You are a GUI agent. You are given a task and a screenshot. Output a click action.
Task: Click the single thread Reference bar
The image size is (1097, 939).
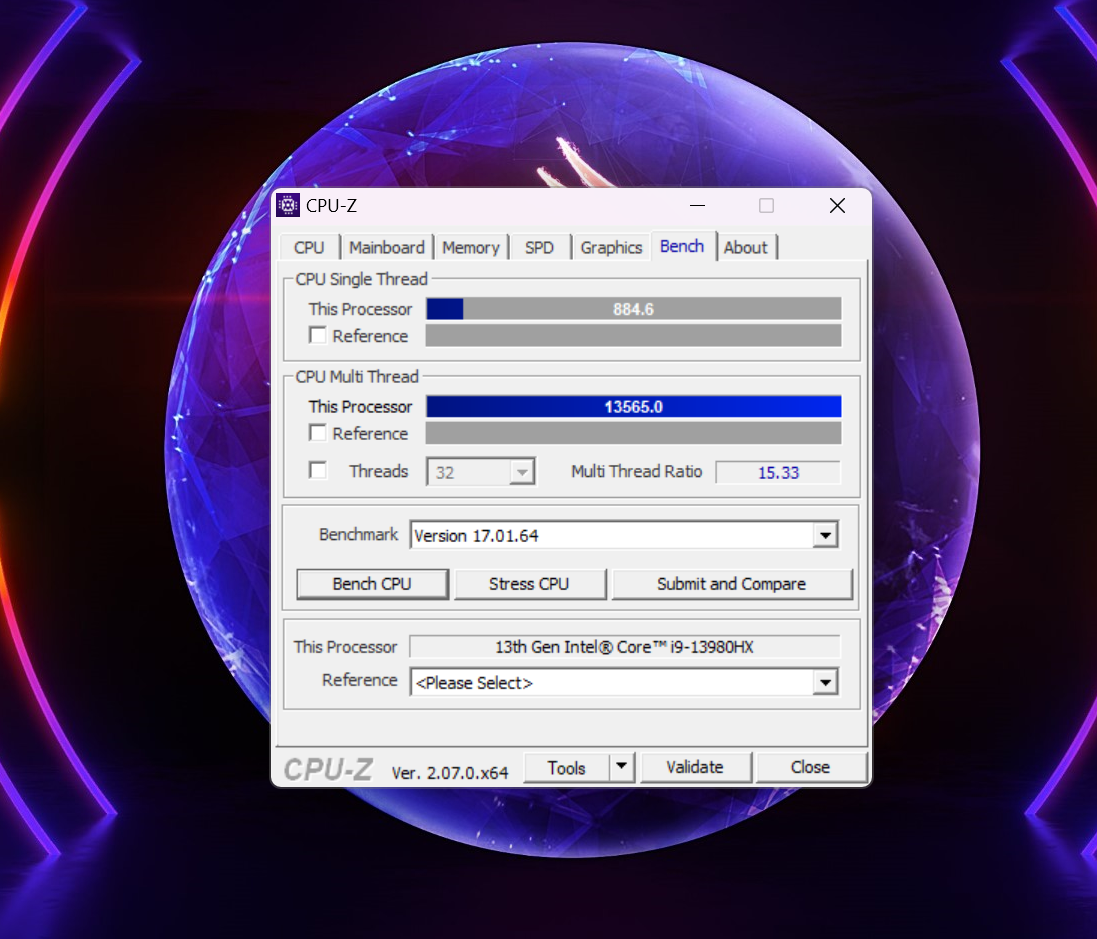pyautogui.click(x=634, y=336)
